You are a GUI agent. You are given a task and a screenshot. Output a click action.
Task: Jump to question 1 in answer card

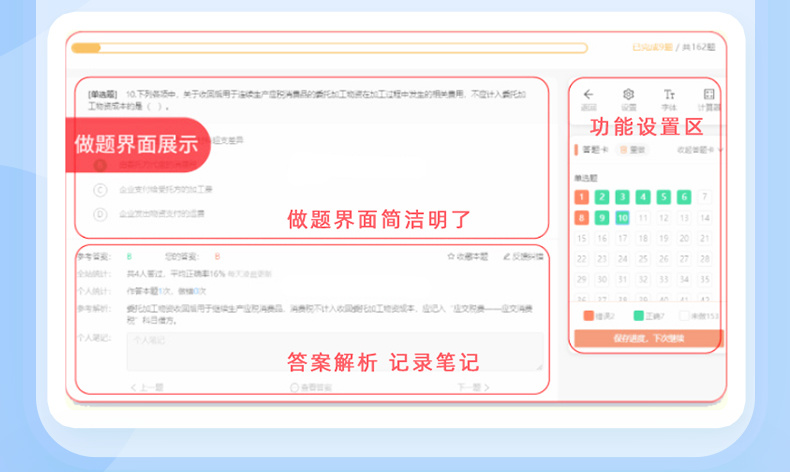tap(581, 197)
